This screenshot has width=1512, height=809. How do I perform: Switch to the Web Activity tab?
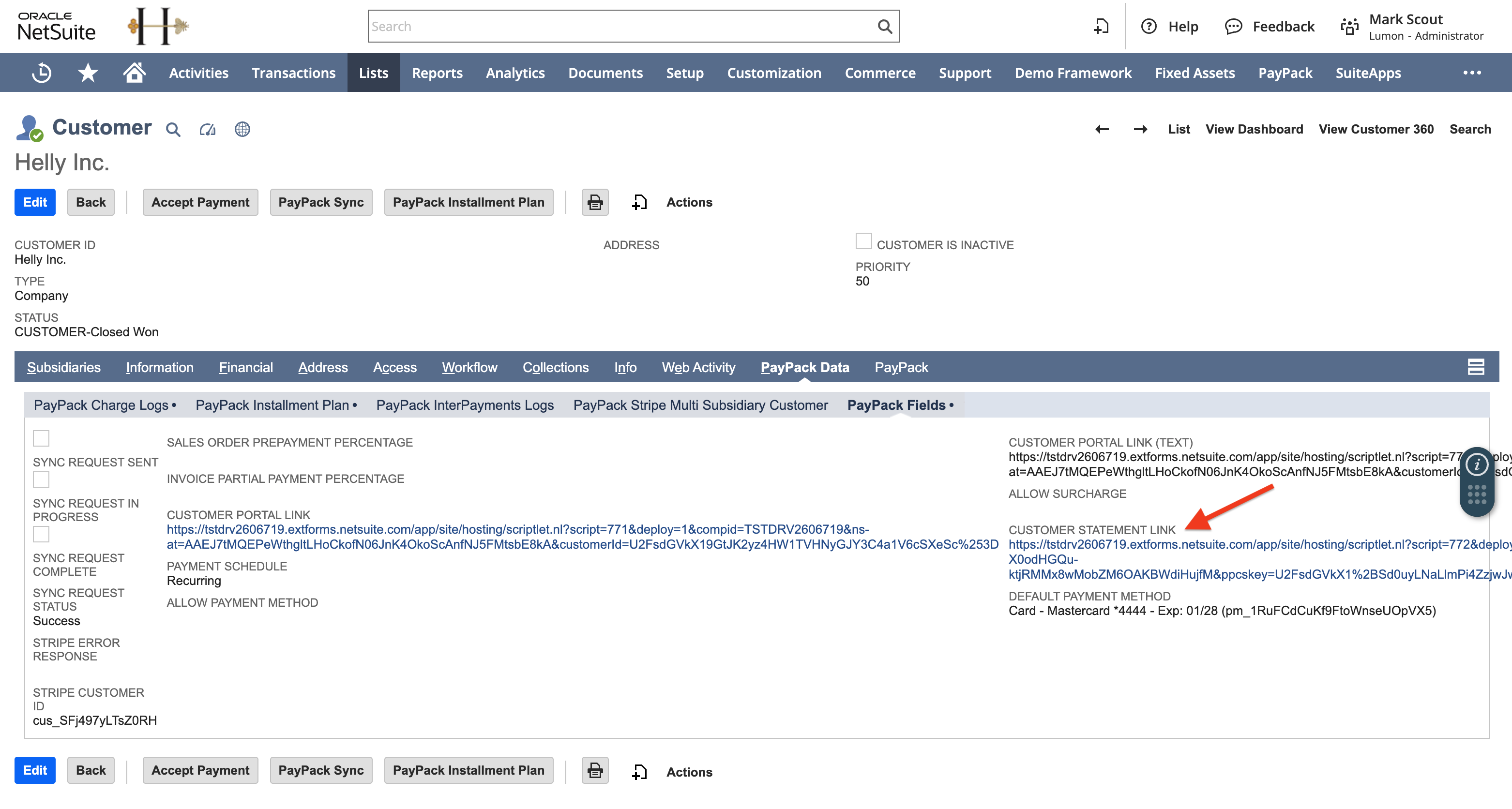point(698,367)
